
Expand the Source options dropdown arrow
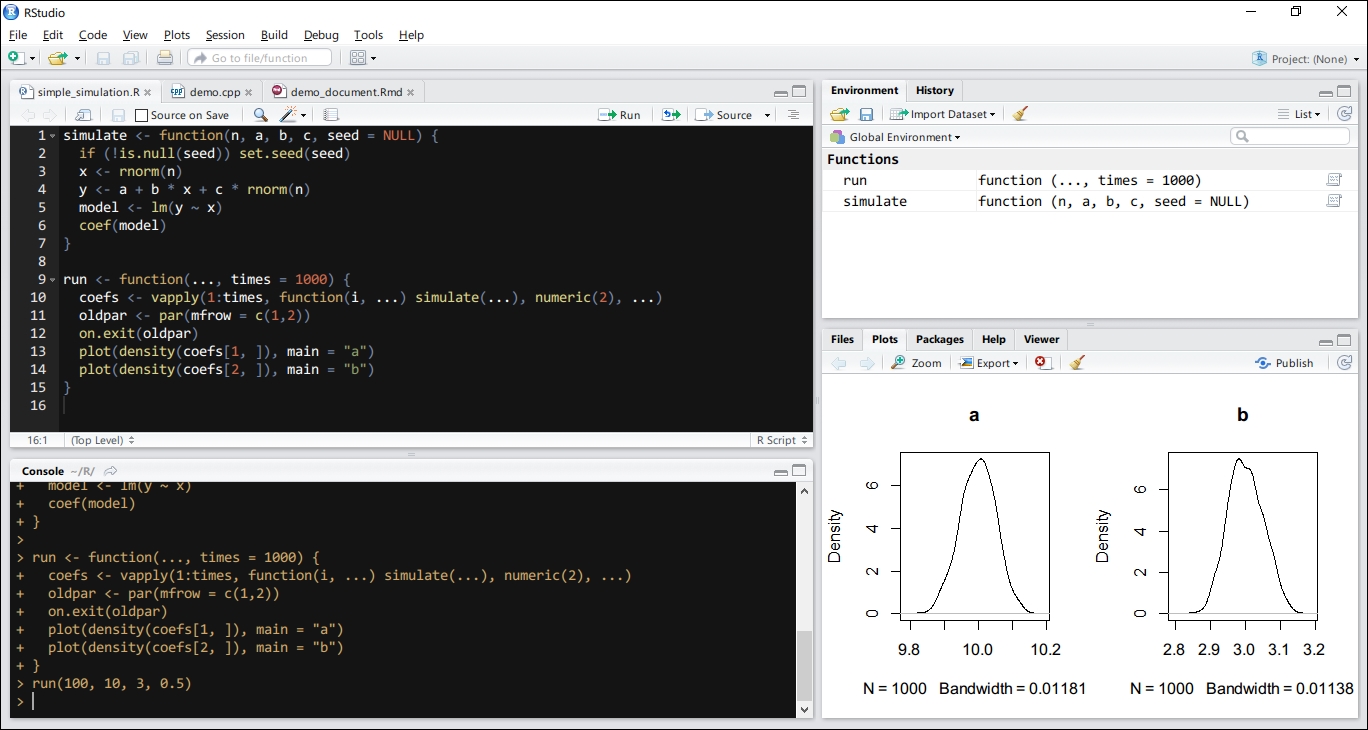(768, 116)
